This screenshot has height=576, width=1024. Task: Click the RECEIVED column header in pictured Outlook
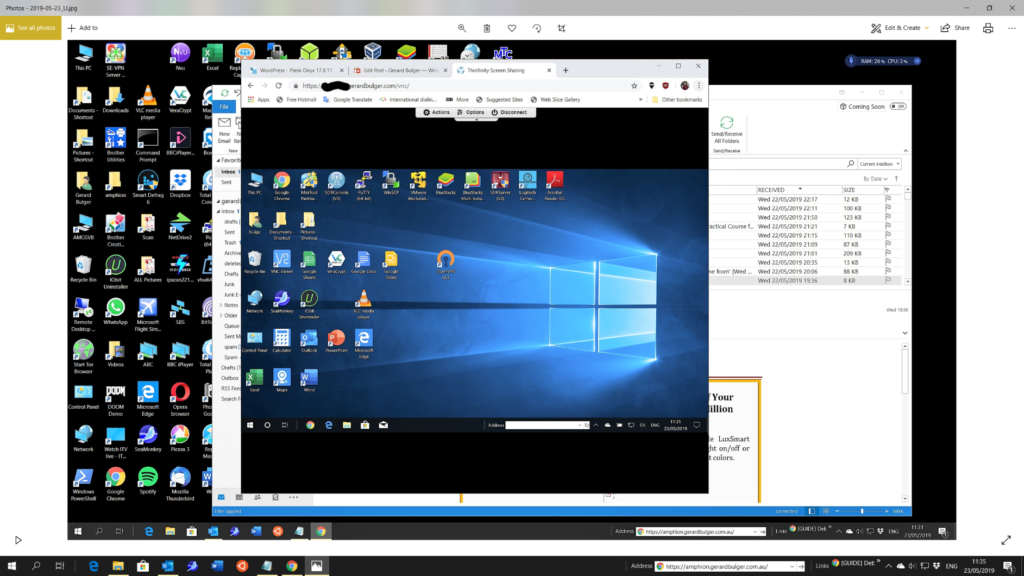pyautogui.click(x=779, y=190)
